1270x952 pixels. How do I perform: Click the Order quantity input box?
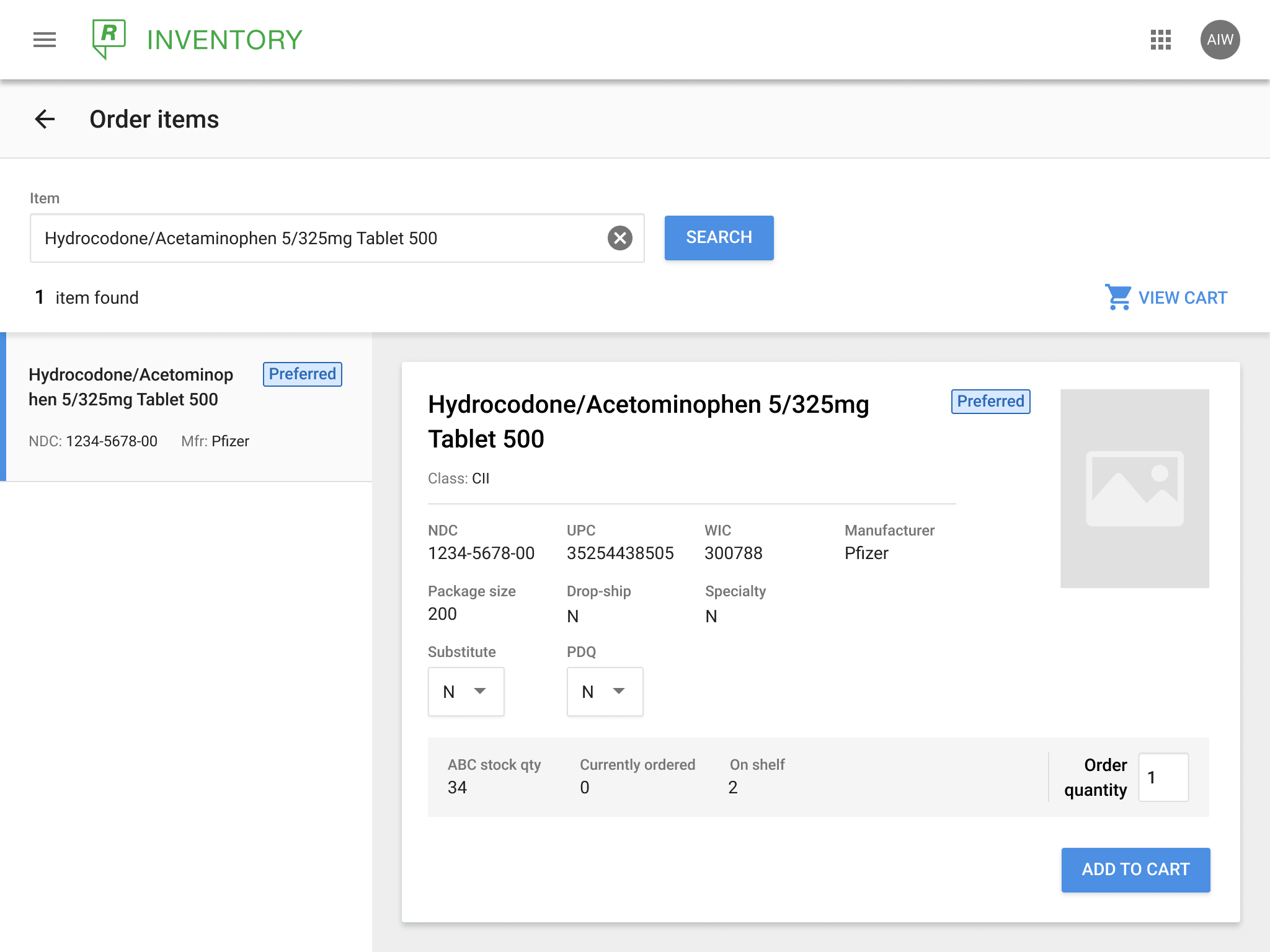tap(1163, 777)
